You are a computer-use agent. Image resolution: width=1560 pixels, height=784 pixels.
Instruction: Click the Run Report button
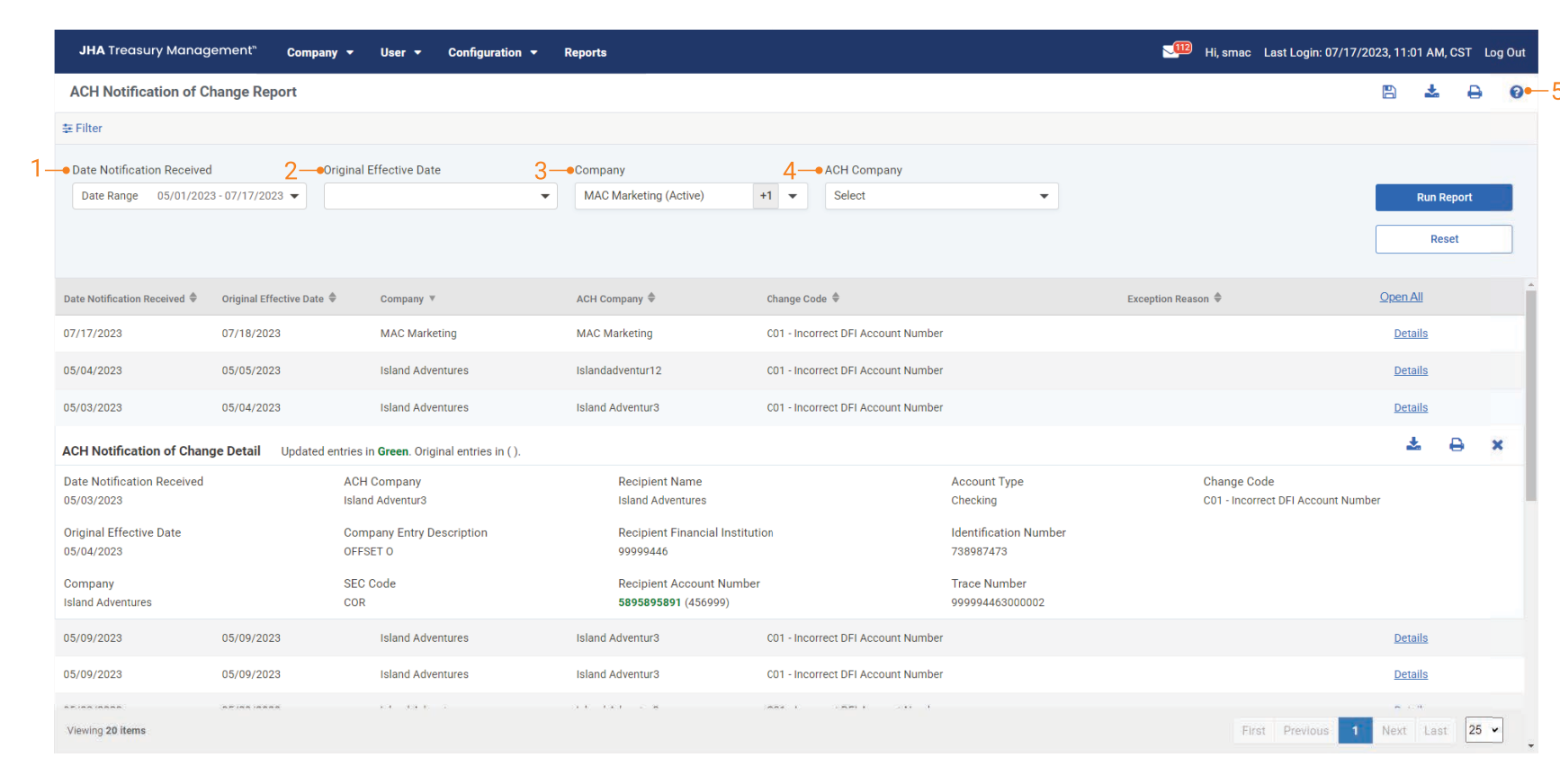pyautogui.click(x=1443, y=198)
